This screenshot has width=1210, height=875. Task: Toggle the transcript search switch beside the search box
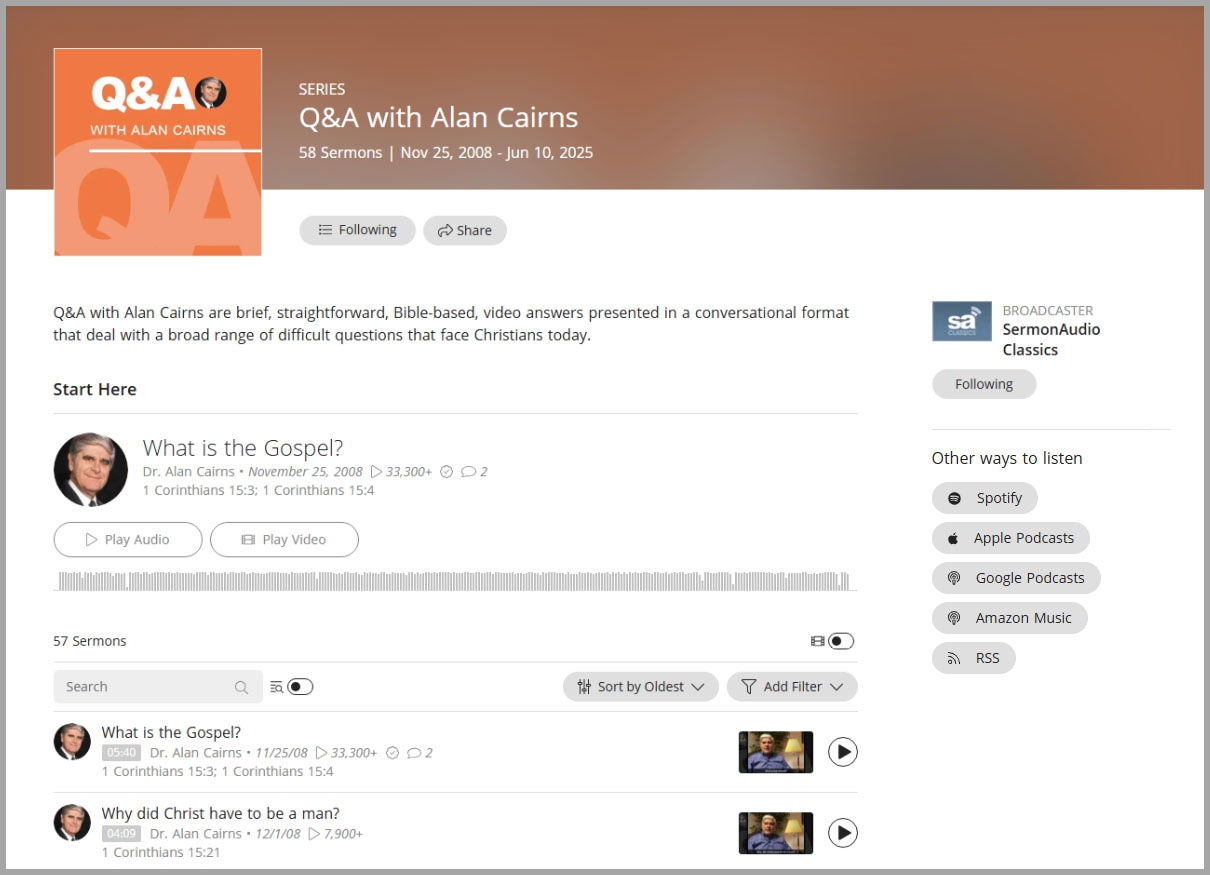pos(300,687)
